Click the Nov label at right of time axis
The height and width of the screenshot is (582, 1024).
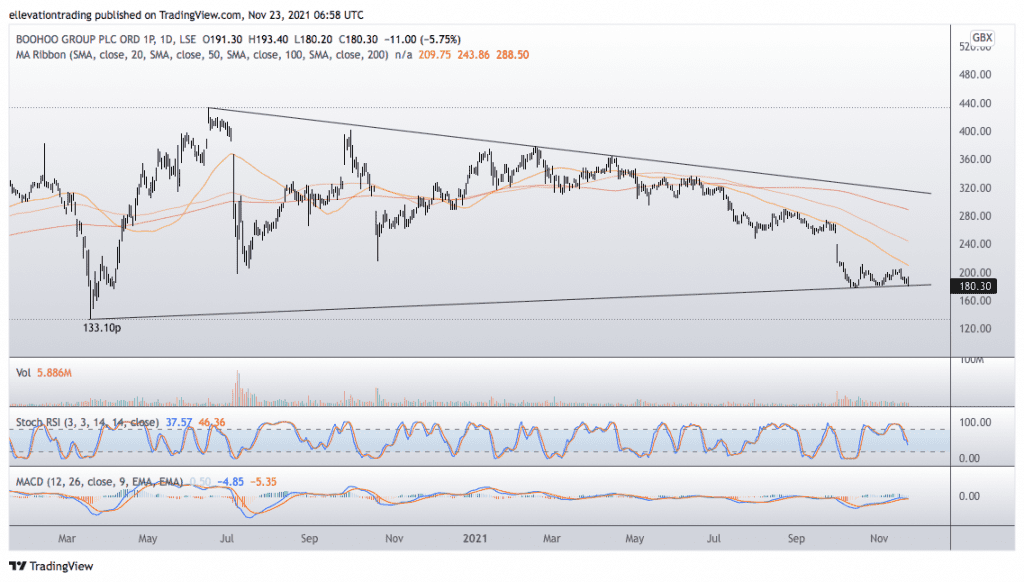pyautogui.click(x=879, y=539)
